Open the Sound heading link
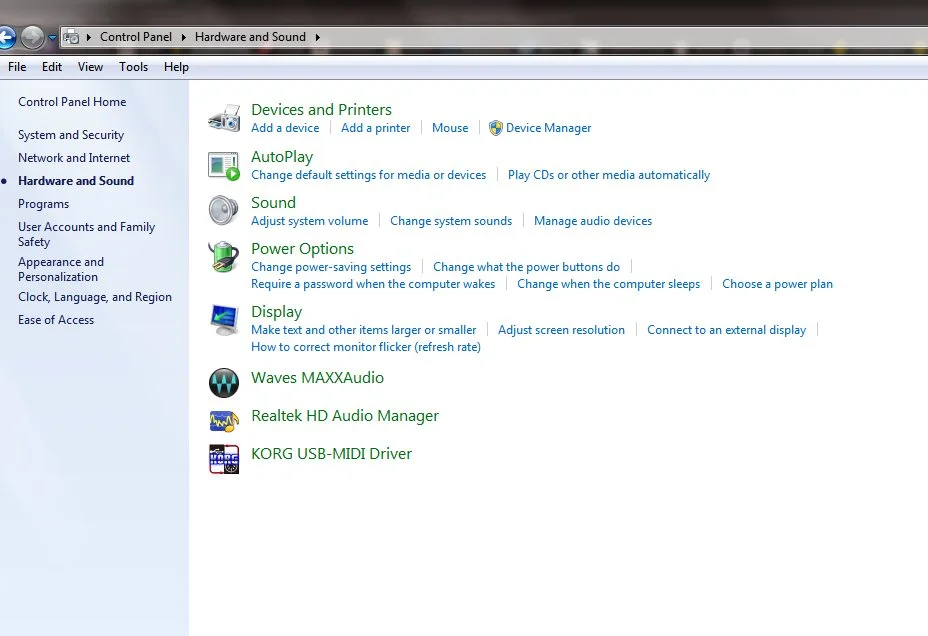Screen dimensions: 928x636 273,202
